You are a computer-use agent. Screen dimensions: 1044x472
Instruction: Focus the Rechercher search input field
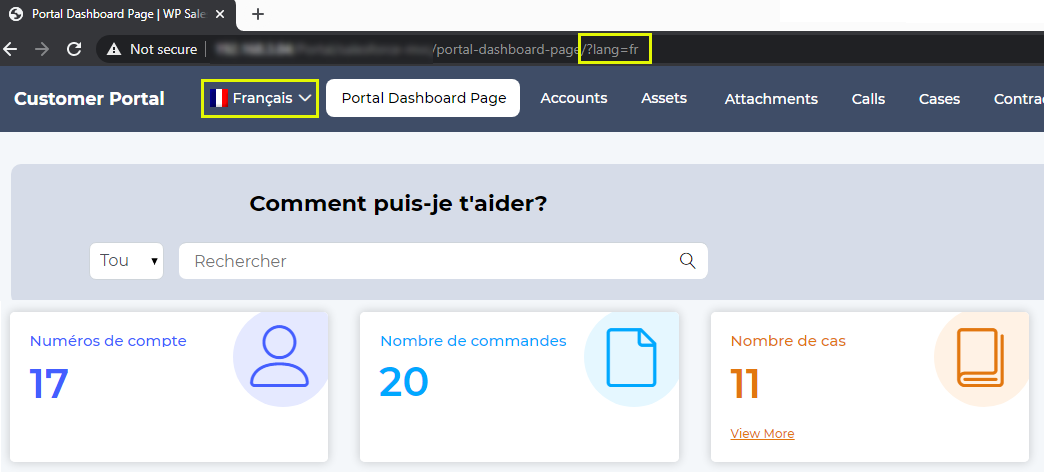click(430, 261)
